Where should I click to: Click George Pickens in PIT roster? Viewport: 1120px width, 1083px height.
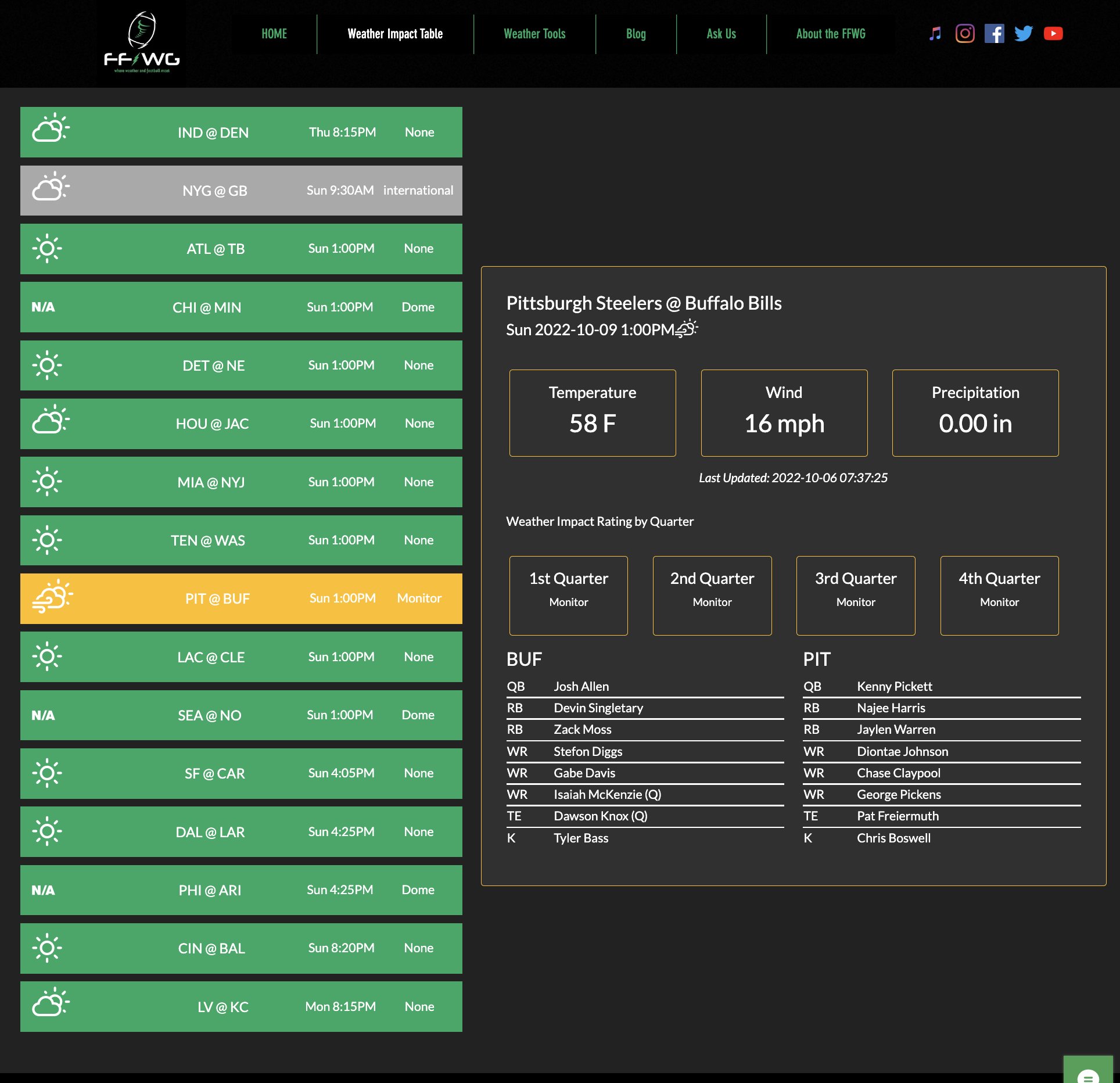click(x=899, y=794)
